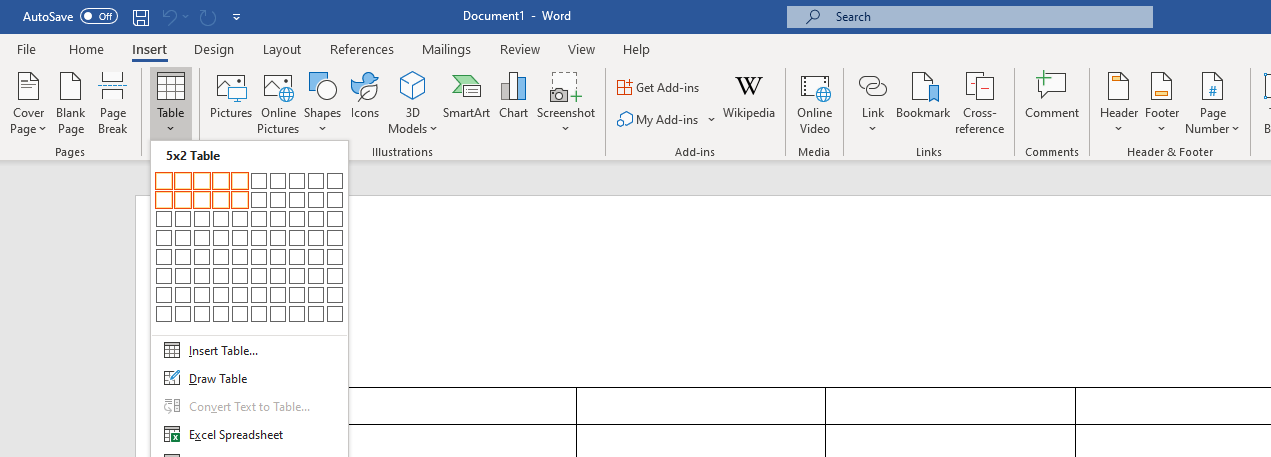Click the Redo icon
The width and height of the screenshot is (1271, 457).
[208, 17]
